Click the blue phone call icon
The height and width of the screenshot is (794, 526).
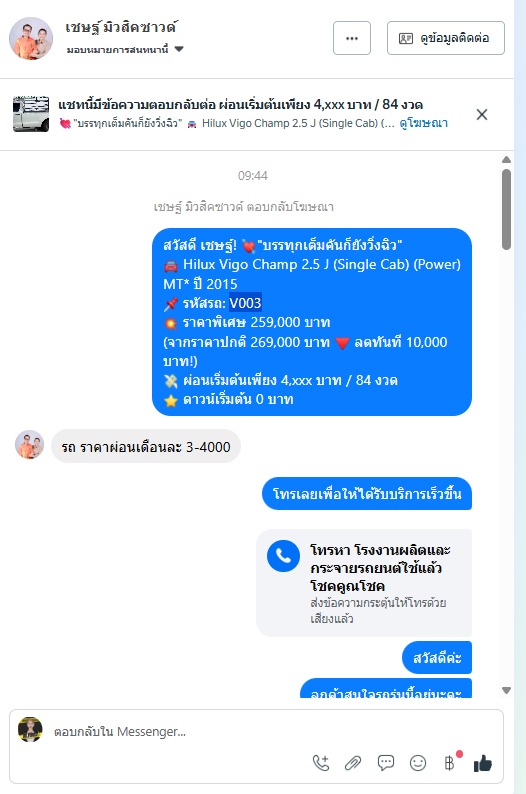[x=284, y=556]
